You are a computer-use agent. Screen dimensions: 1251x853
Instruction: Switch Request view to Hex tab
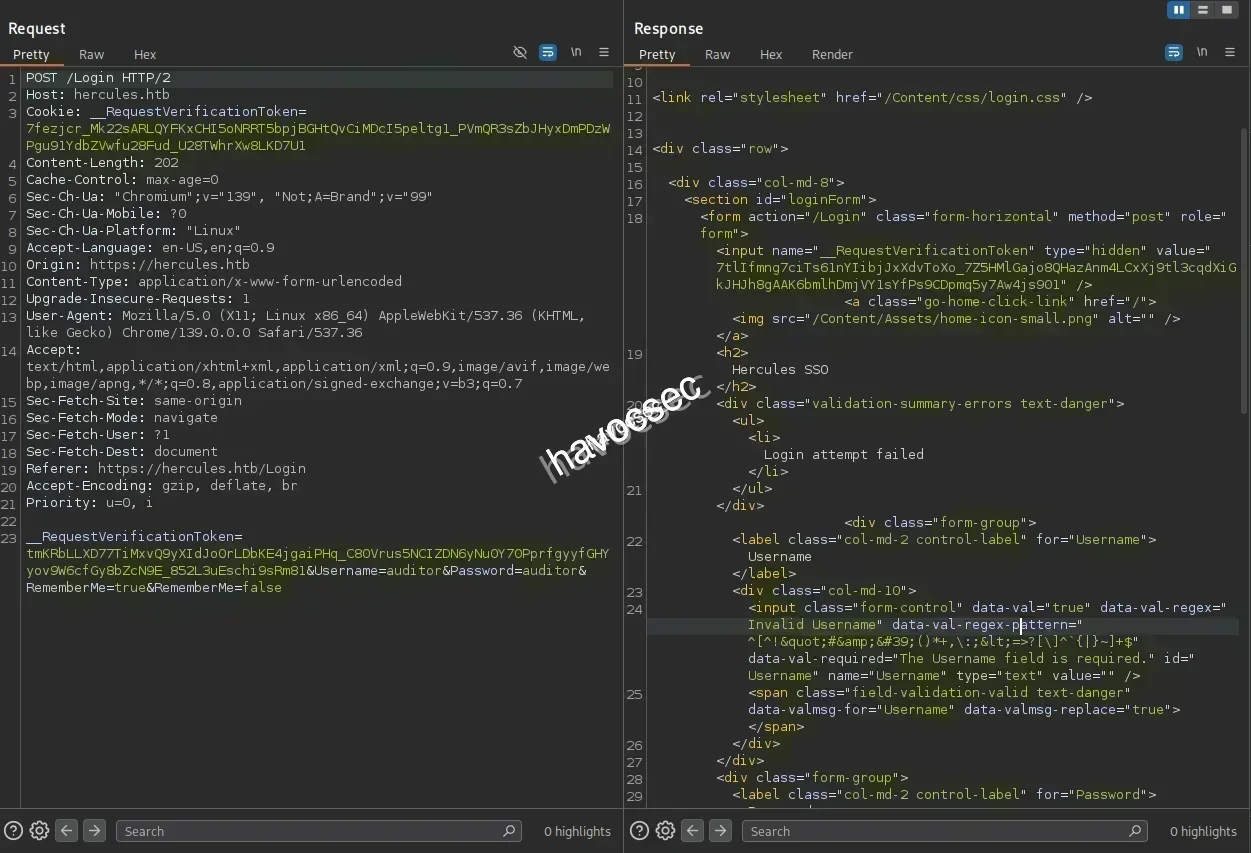[145, 54]
